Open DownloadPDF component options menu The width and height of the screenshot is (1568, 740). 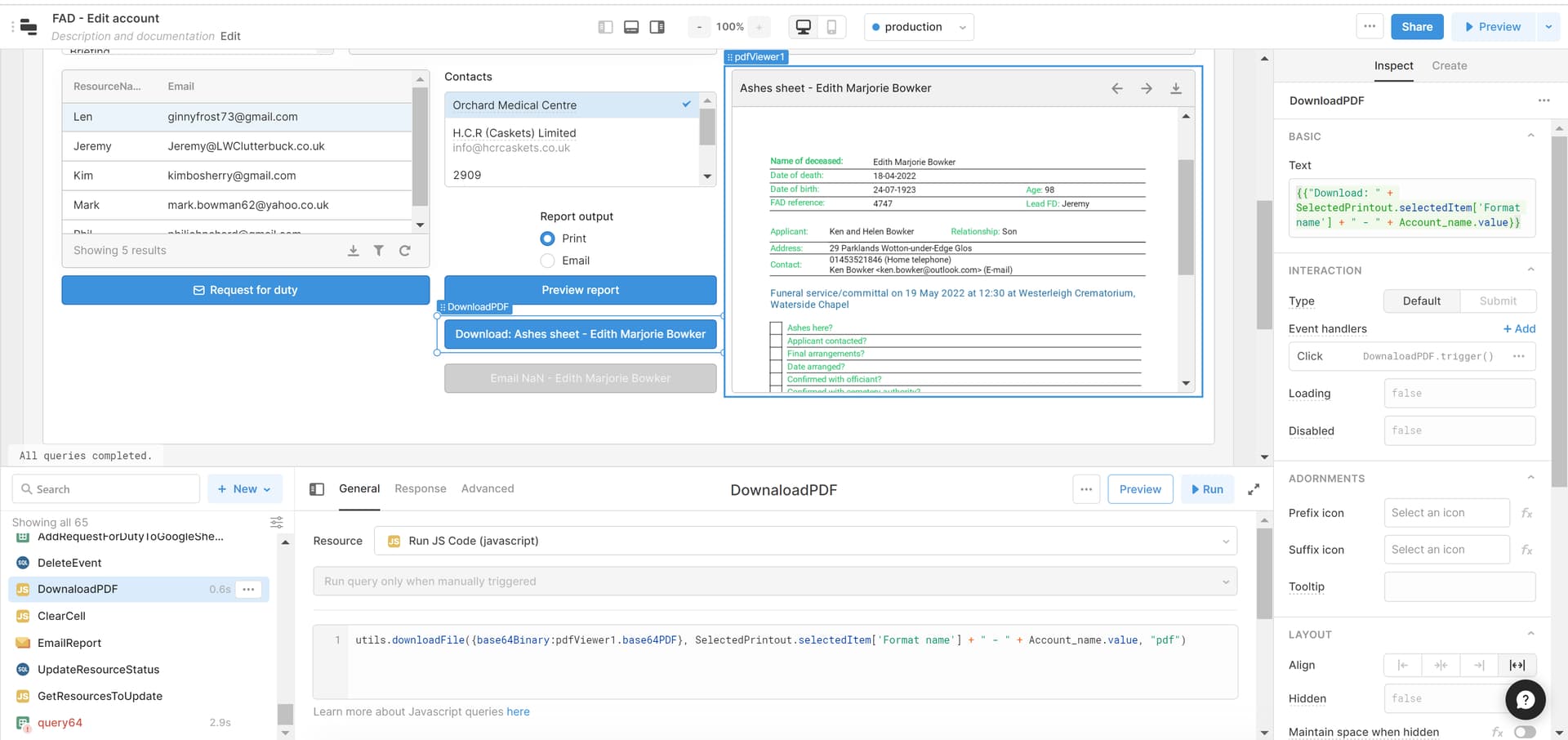pos(1543,100)
